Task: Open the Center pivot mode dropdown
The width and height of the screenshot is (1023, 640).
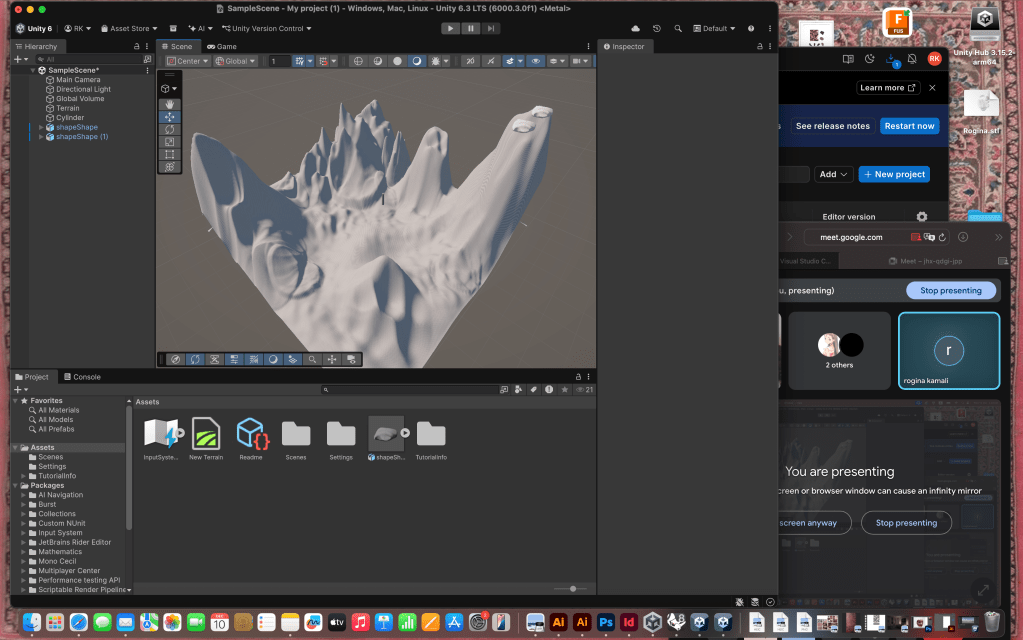Action: 187,61
